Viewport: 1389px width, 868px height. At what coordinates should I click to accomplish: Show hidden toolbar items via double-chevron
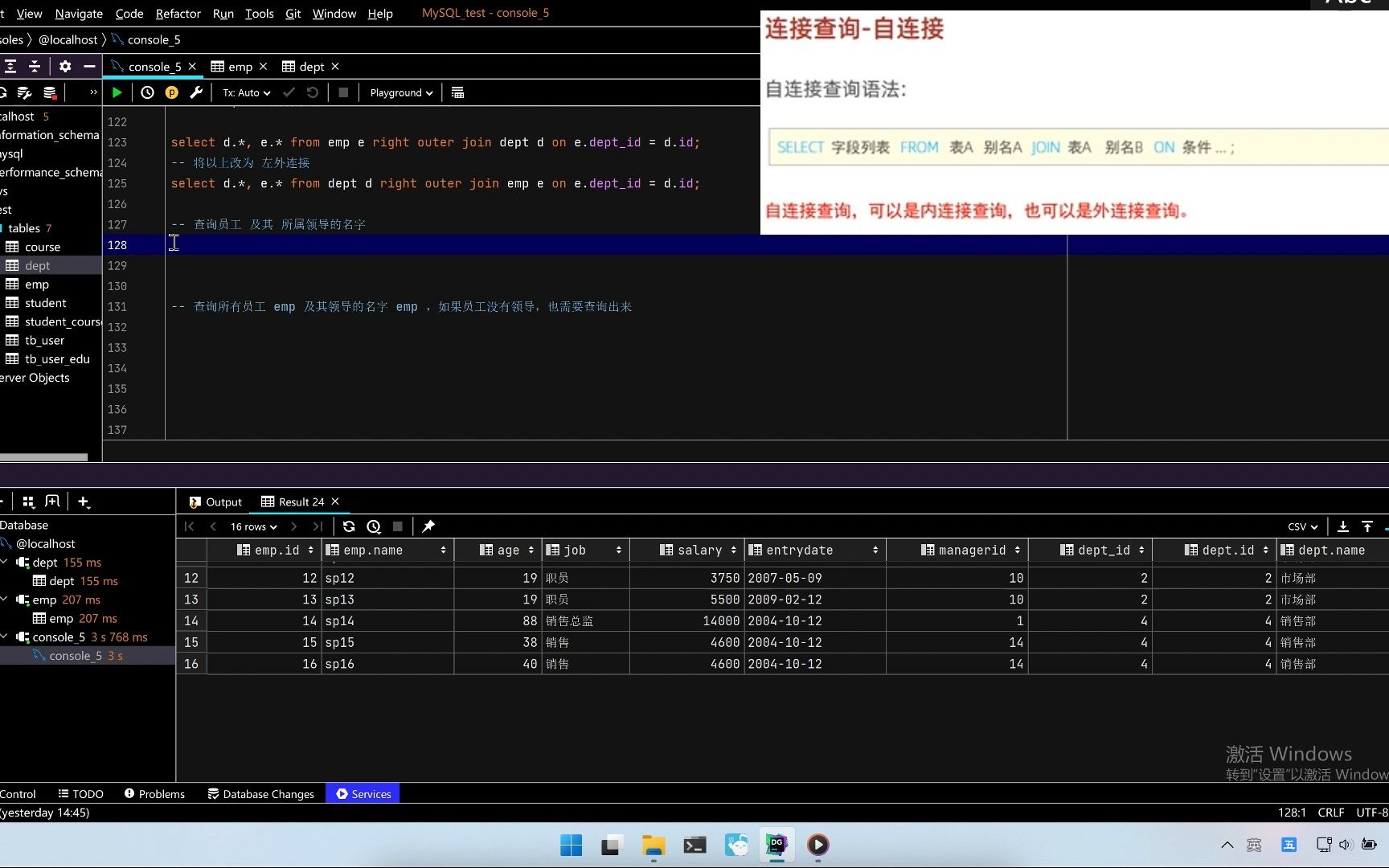(x=93, y=92)
